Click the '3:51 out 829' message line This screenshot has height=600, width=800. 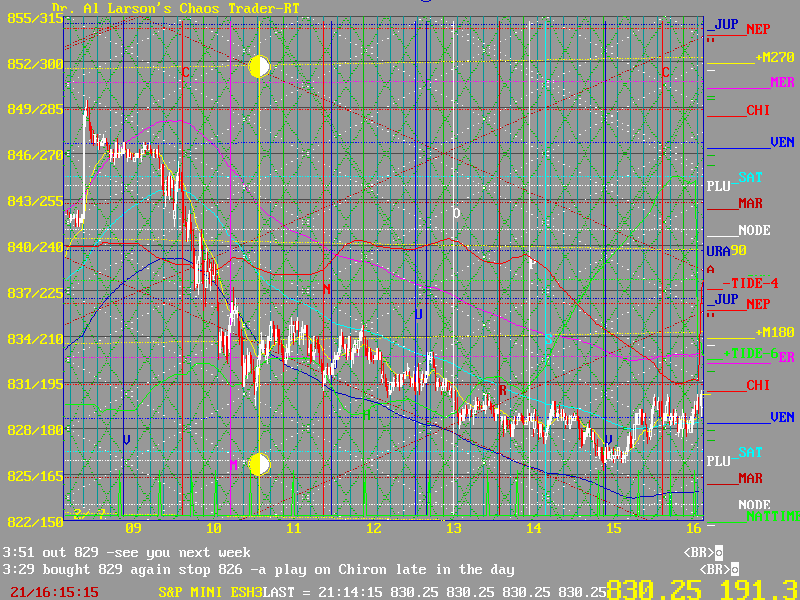click(x=126, y=552)
